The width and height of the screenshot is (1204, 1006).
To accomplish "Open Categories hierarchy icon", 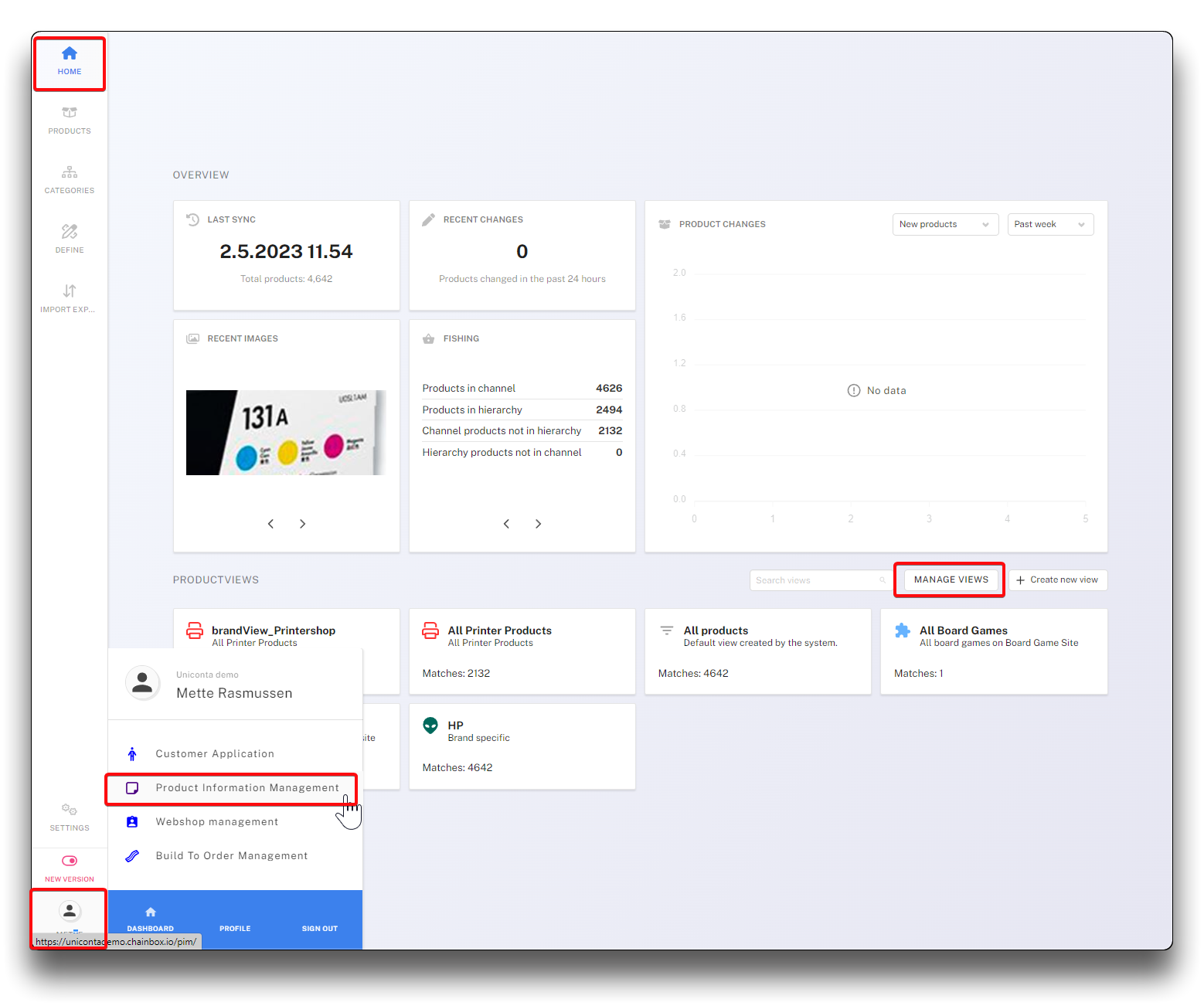I will [x=70, y=172].
